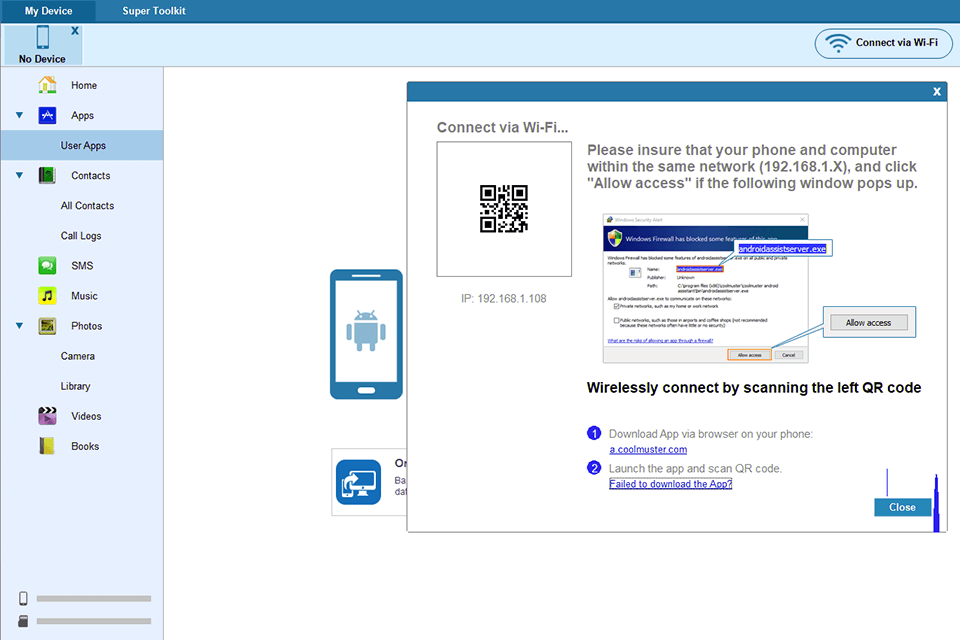960x640 pixels.
Task: Select User Apps in the sidebar
Action: (x=85, y=145)
